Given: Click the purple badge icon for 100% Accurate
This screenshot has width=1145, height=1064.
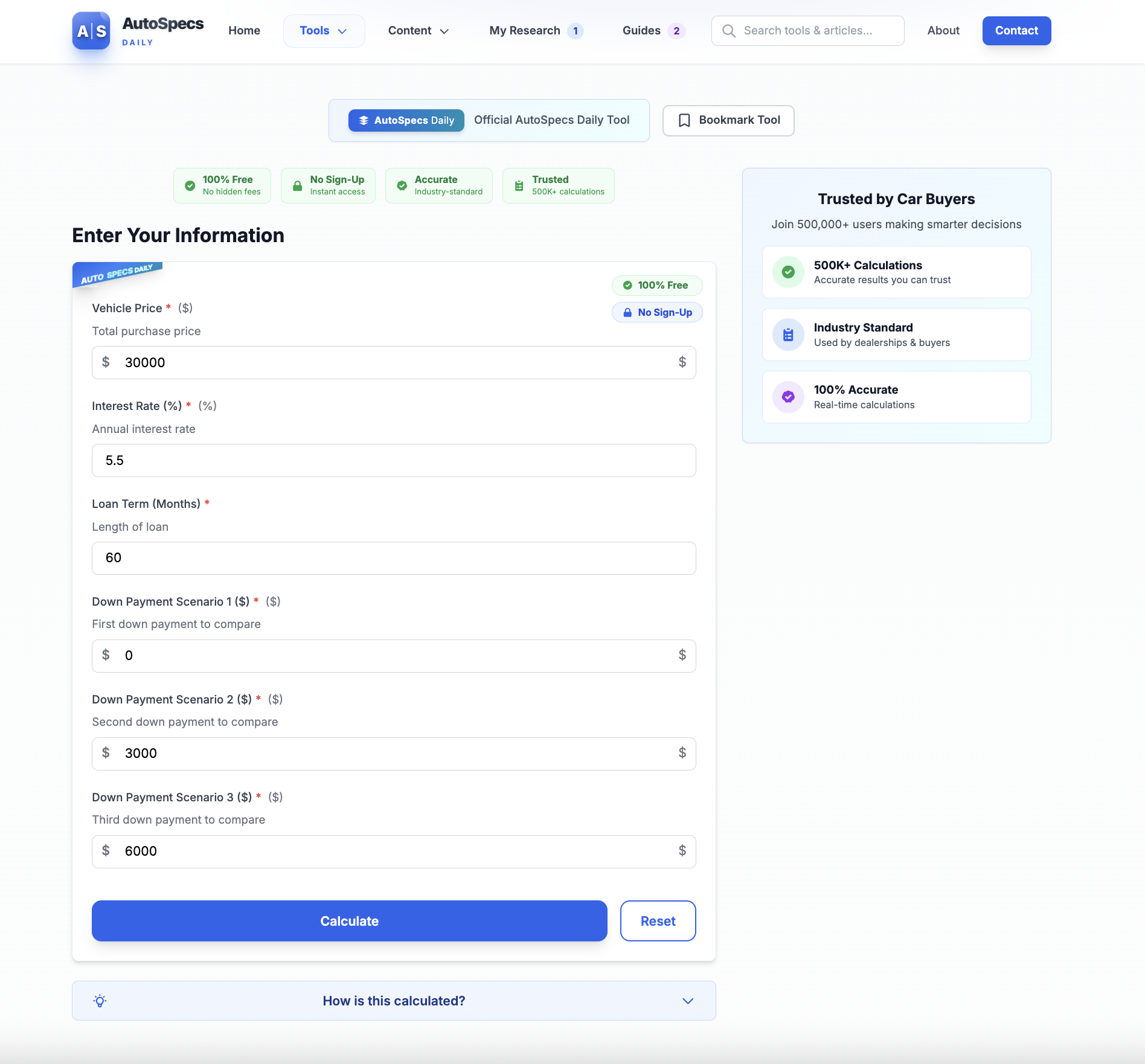Looking at the screenshot, I should click(788, 397).
